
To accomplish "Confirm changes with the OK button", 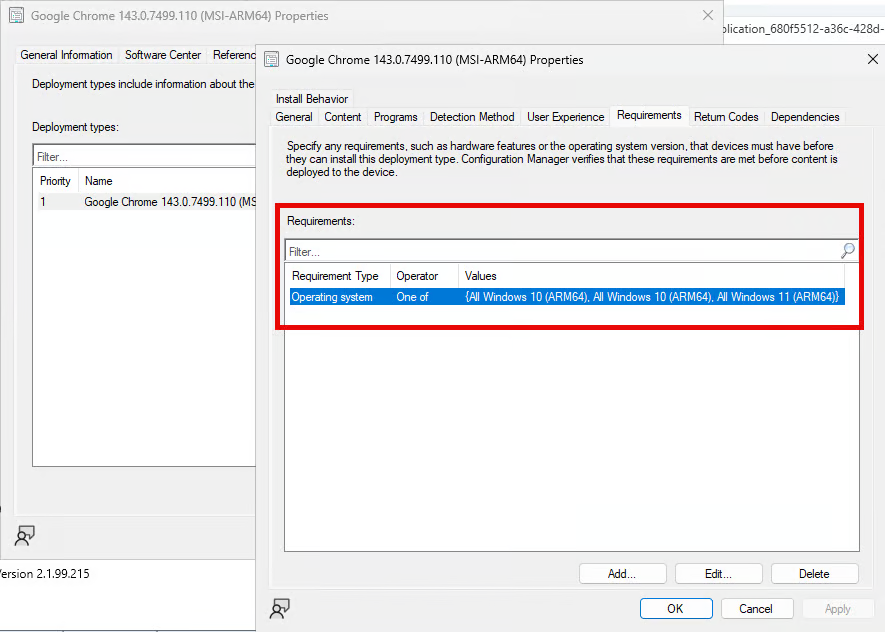I will [676, 608].
